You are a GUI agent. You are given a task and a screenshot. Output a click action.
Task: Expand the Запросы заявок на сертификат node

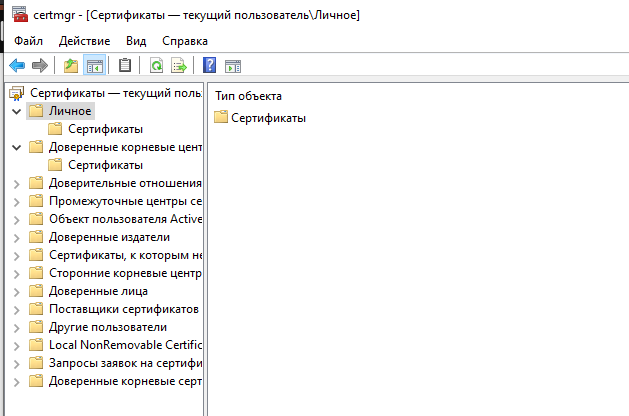coord(16,363)
